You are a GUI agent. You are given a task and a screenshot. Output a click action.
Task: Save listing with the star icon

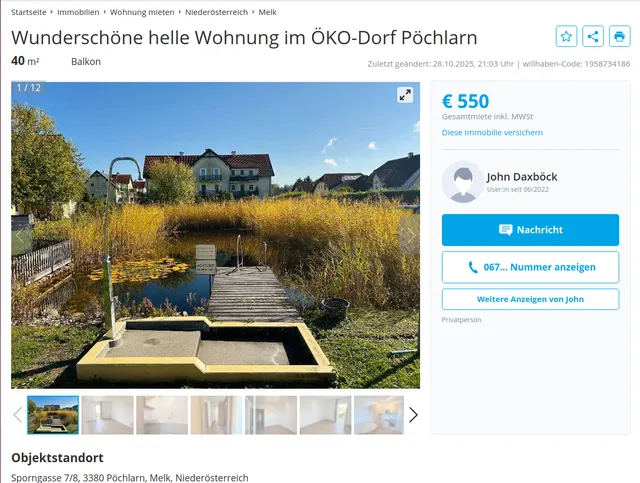pos(566,37)
